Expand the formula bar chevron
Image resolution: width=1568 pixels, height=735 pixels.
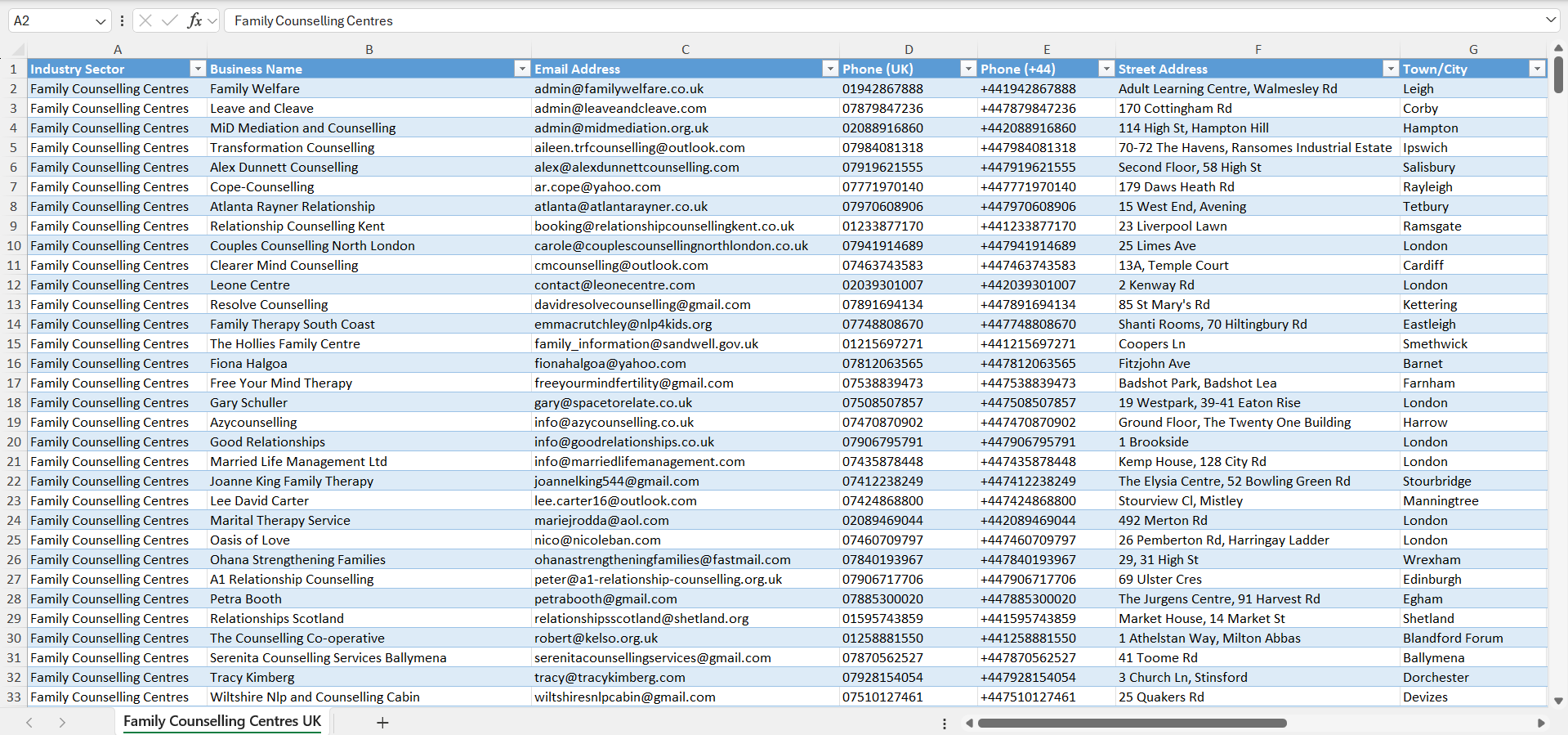click(1550, 20)
